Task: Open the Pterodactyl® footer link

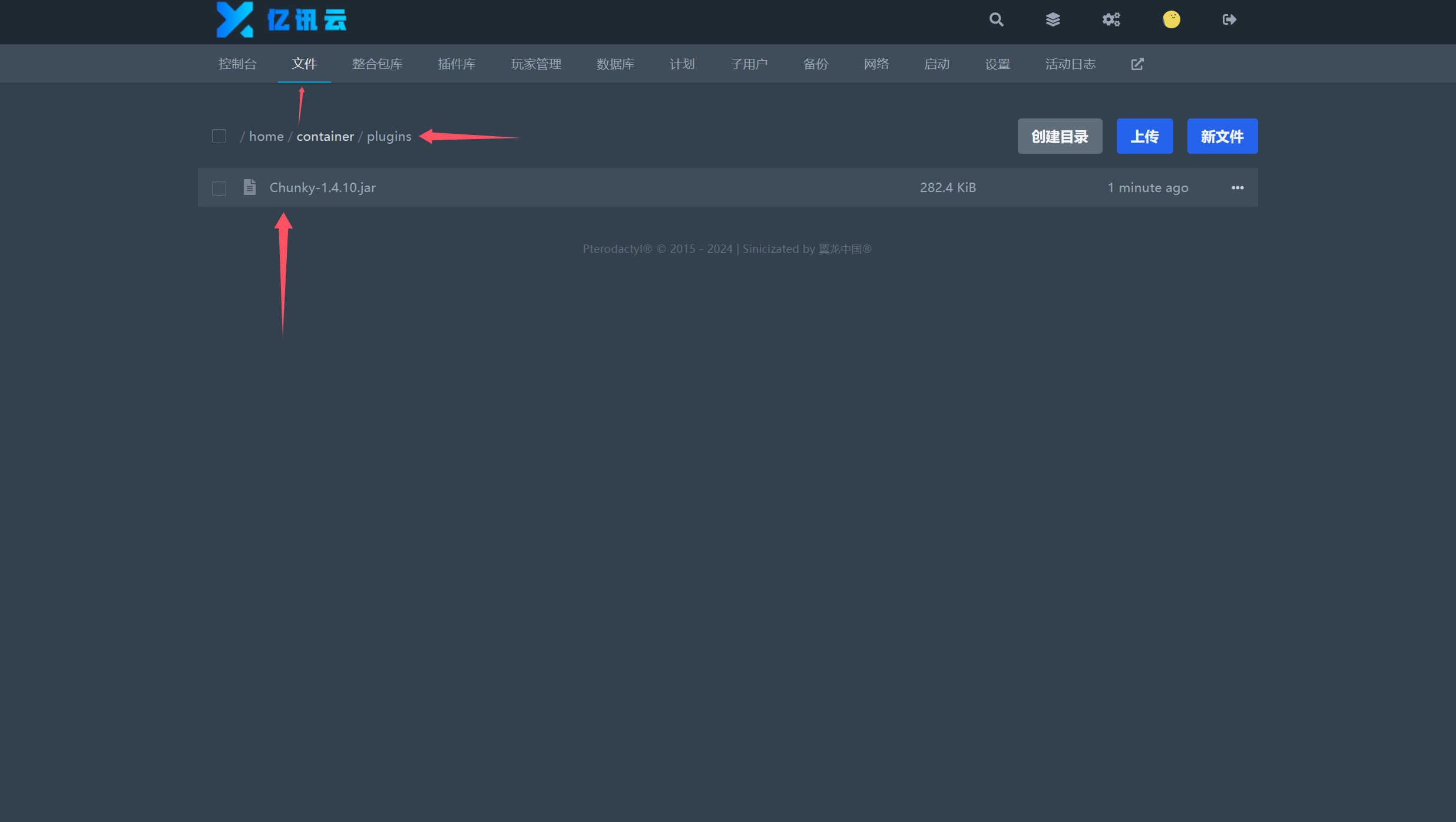Action: (x=618, y=249)
